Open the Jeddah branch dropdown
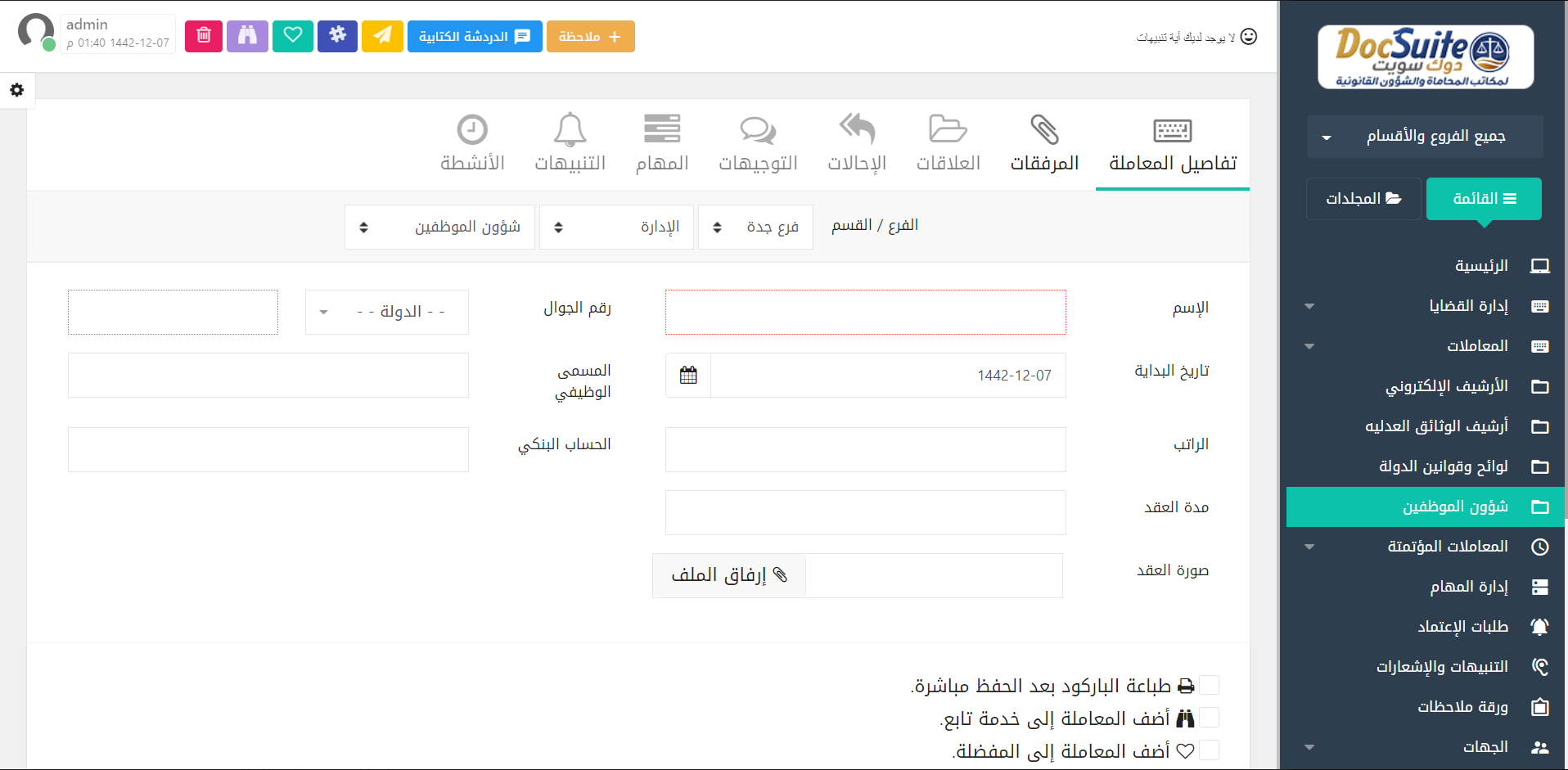 pos(755,227)
